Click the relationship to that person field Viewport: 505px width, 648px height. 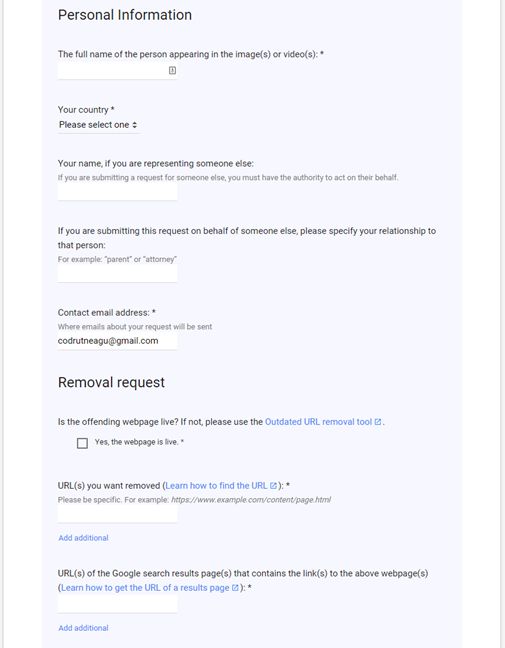(x=117, y=274)
